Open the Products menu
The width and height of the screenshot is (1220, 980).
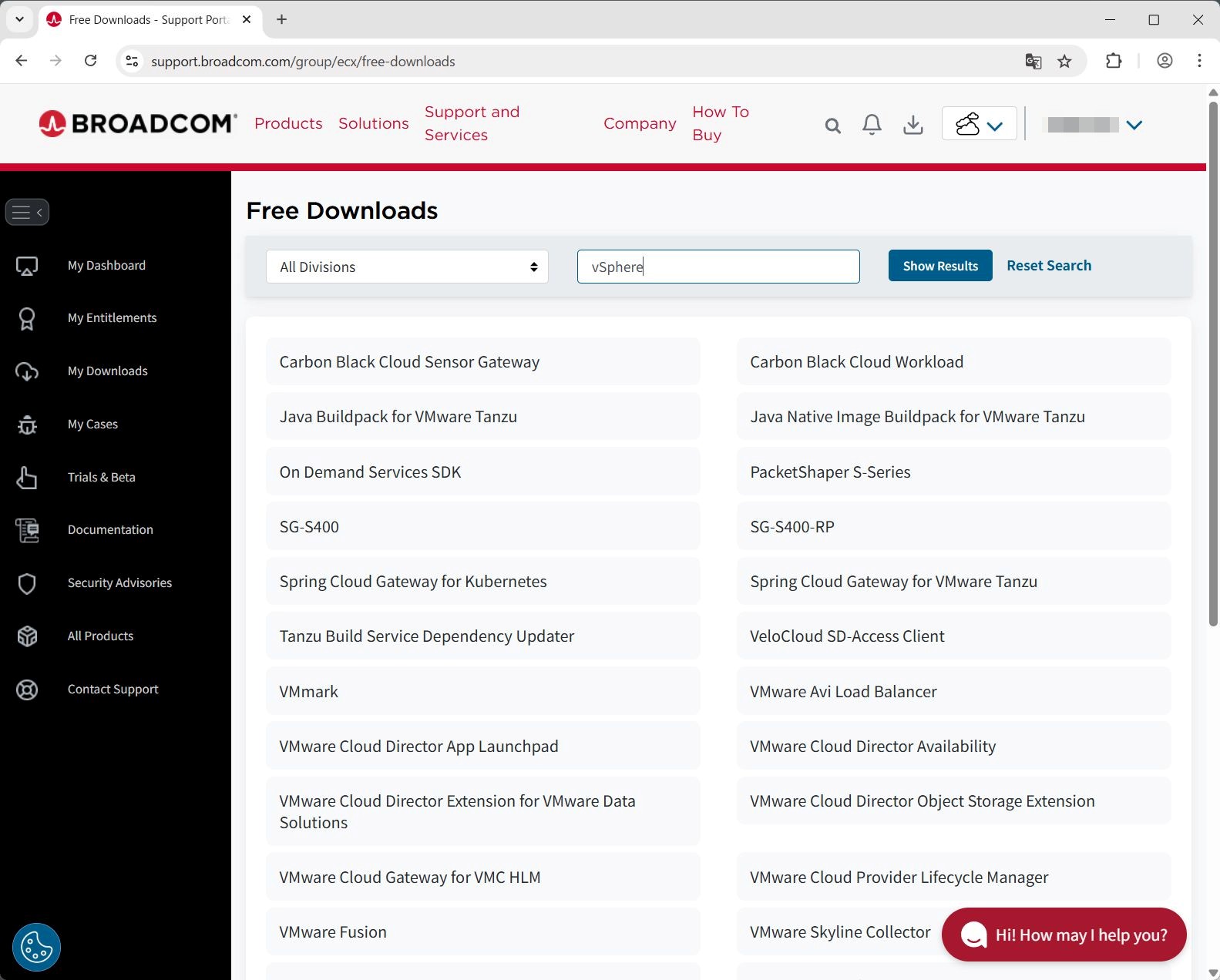(288, 123)
